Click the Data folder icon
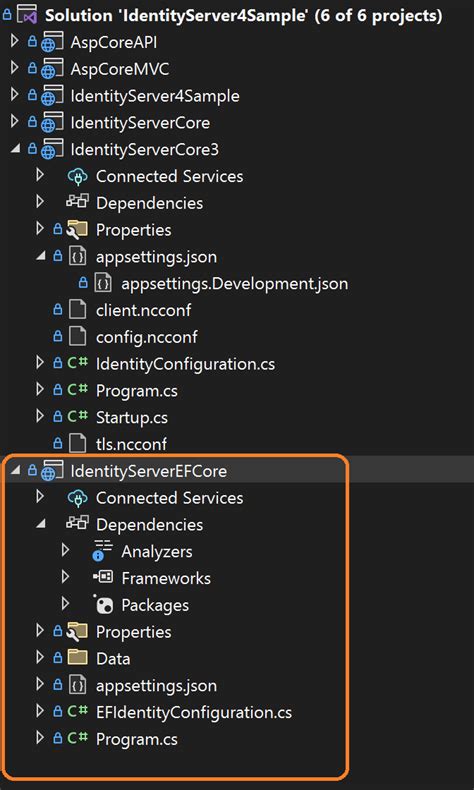This screenshot has height=790, width=474. 77,658
